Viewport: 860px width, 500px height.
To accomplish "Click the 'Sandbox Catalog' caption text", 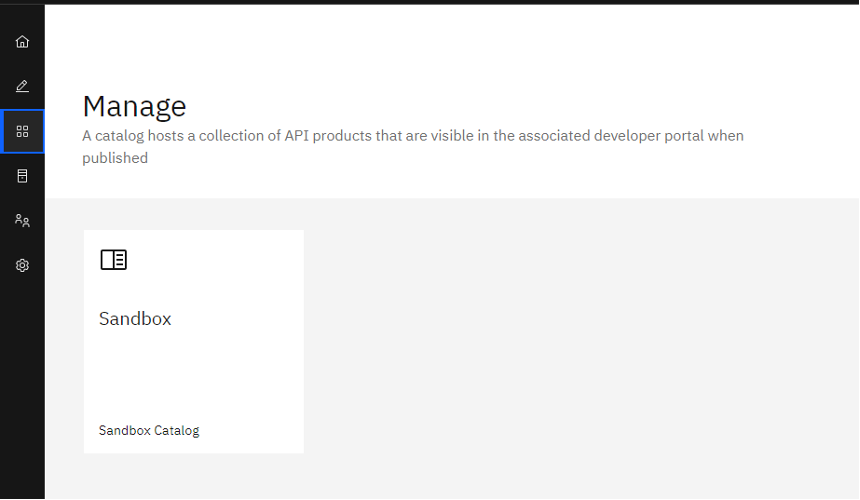I will point(149,431).
